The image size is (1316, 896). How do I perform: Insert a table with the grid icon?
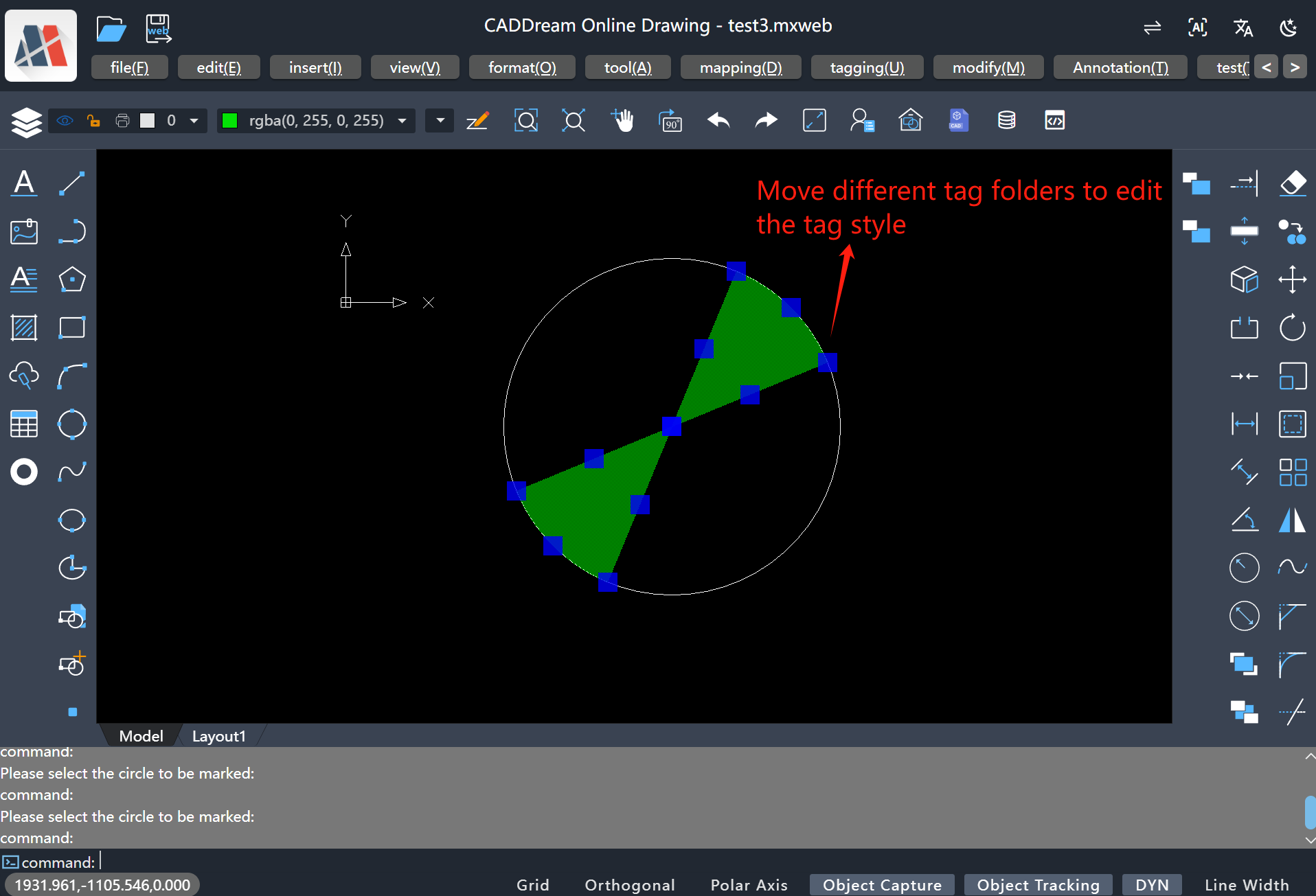(x=24, y=424)
